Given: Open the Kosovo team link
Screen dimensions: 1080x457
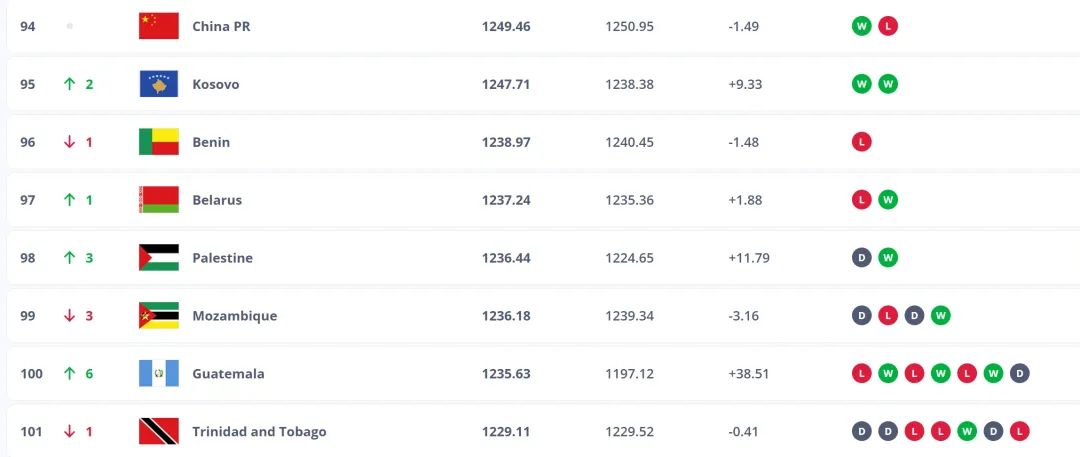Looking at the screenshot, I should 215,84.
